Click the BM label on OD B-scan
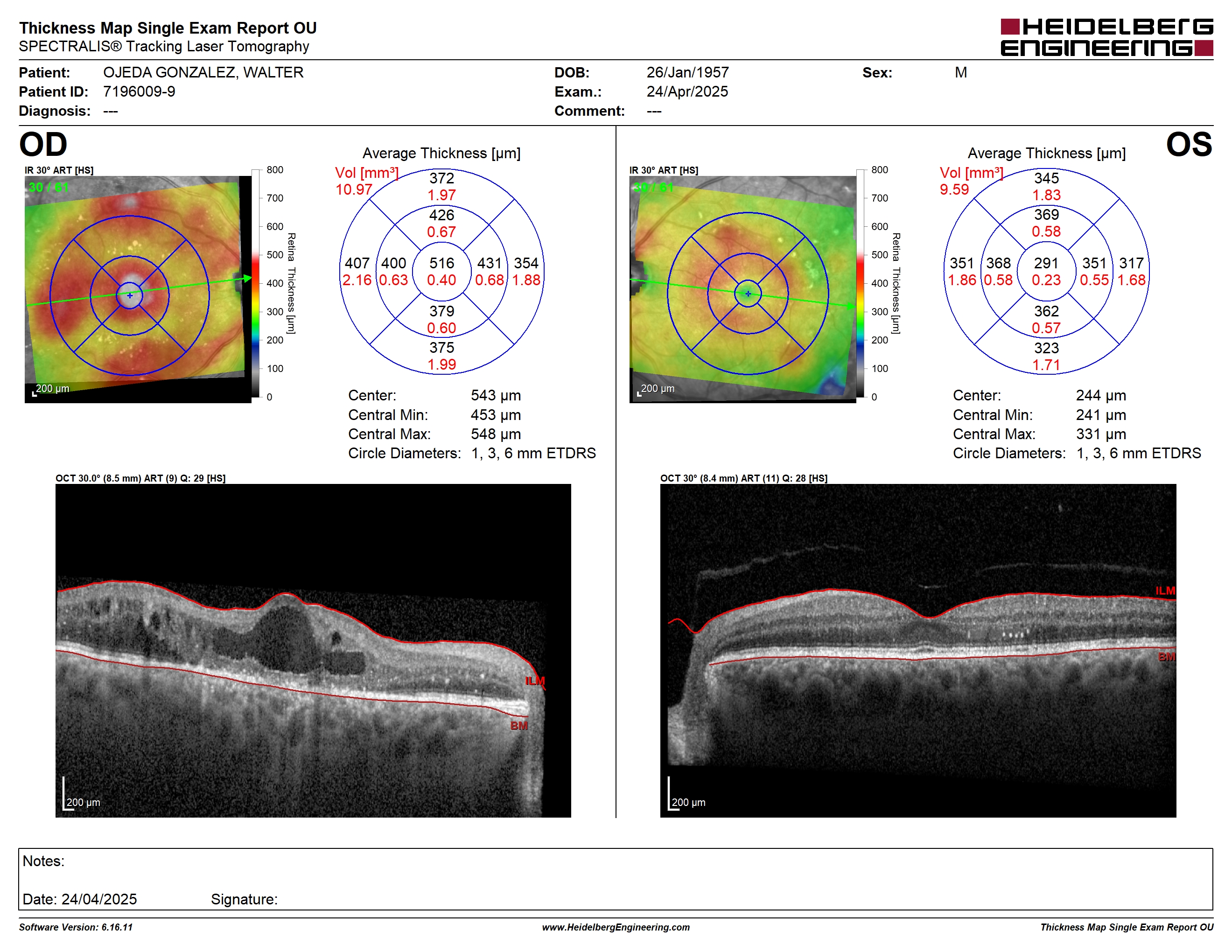 (x=518, y=726)
